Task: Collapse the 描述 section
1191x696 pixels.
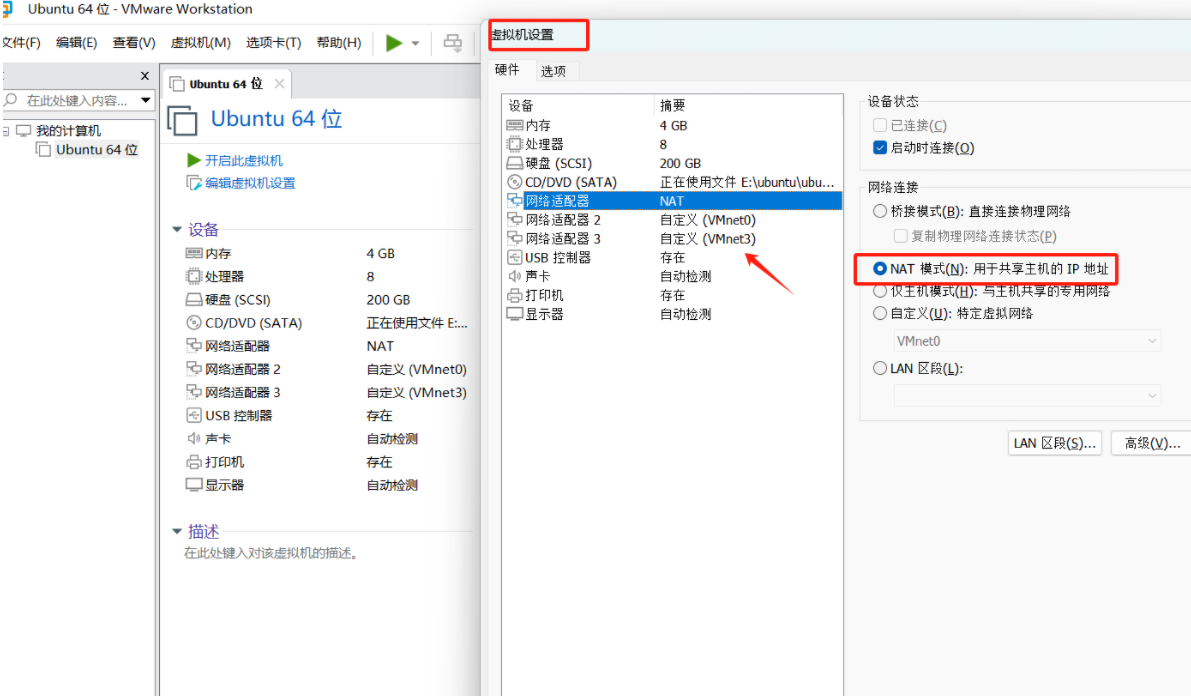Action: 177,531
